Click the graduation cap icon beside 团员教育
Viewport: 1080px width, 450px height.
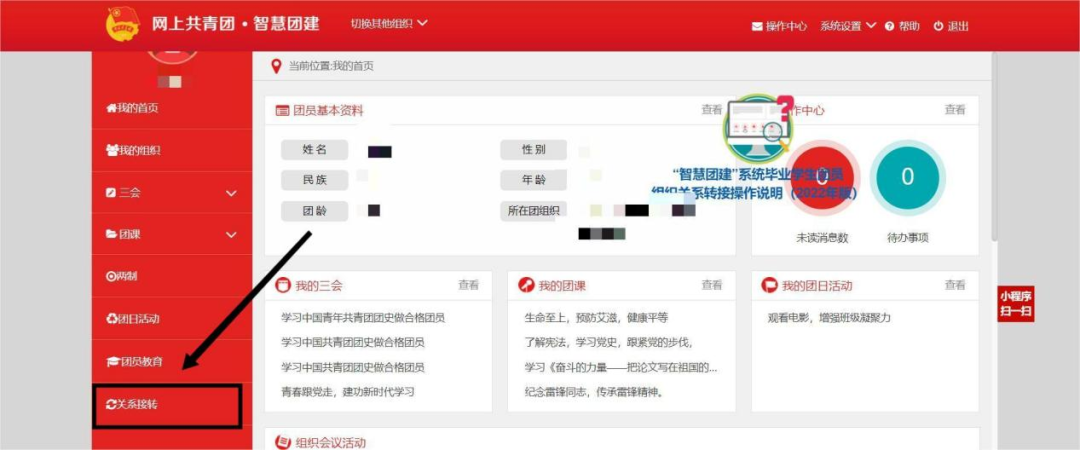(x=112, y=362)
